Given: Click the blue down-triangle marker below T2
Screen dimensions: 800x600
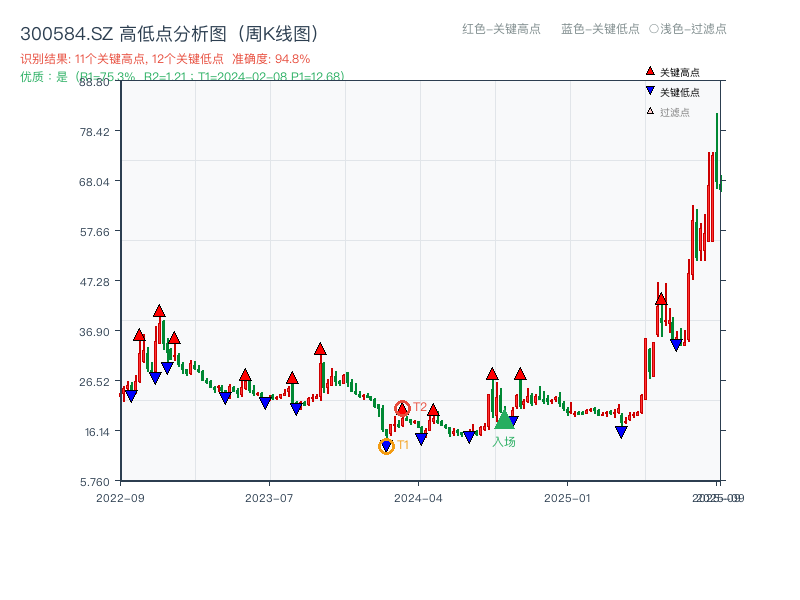Looking at the screenshot, I should 421,437.
